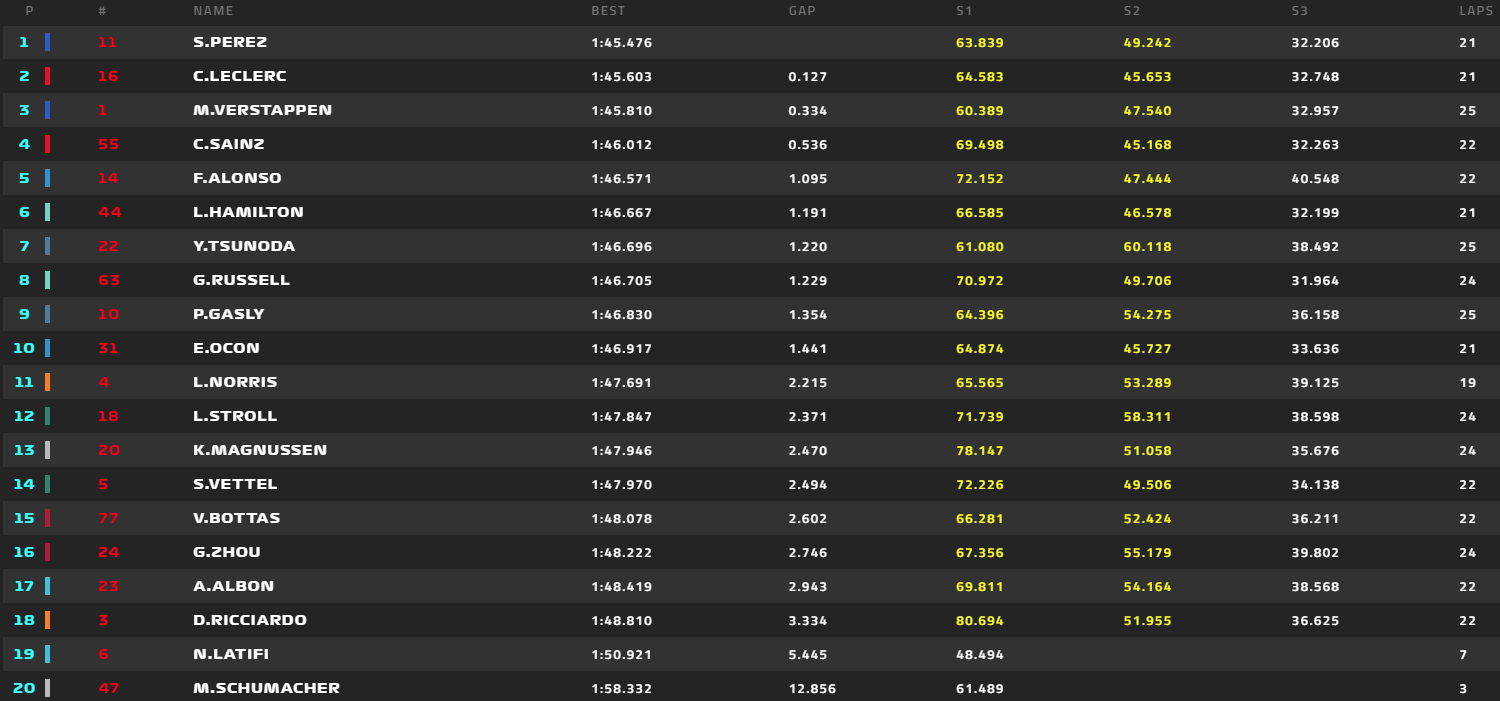
Task: Select C.SAINZ driver row name
Action: (229, 144)
